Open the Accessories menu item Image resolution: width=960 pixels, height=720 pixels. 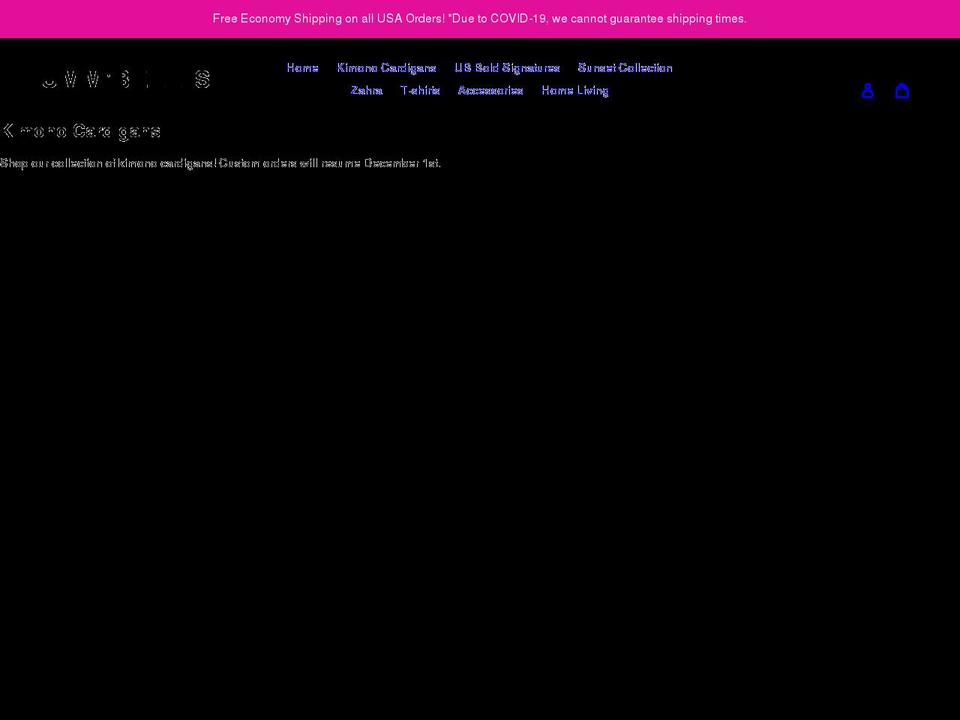[x=490, y=91]
